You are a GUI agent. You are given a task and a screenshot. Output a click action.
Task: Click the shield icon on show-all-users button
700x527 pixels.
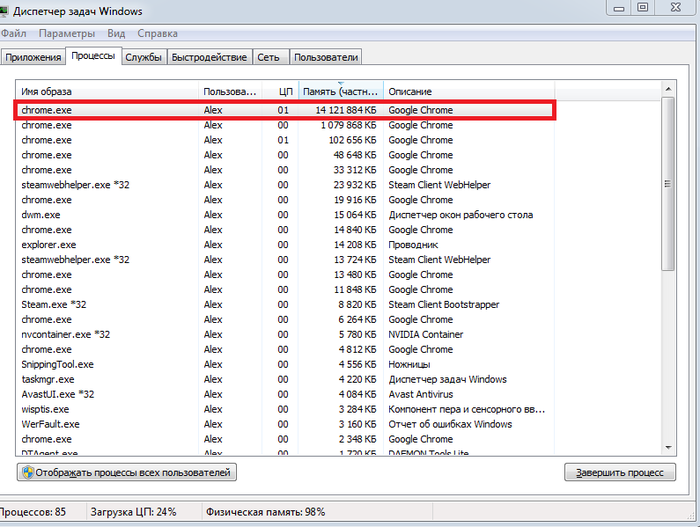pos(26,472)
